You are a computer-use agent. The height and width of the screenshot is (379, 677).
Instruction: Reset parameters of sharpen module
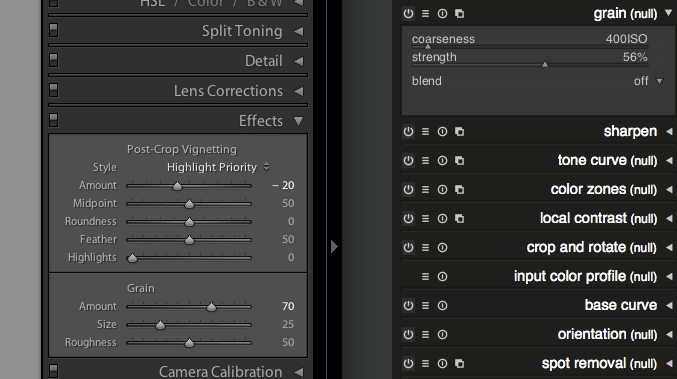pyautogui.click(x=442, y=132)
